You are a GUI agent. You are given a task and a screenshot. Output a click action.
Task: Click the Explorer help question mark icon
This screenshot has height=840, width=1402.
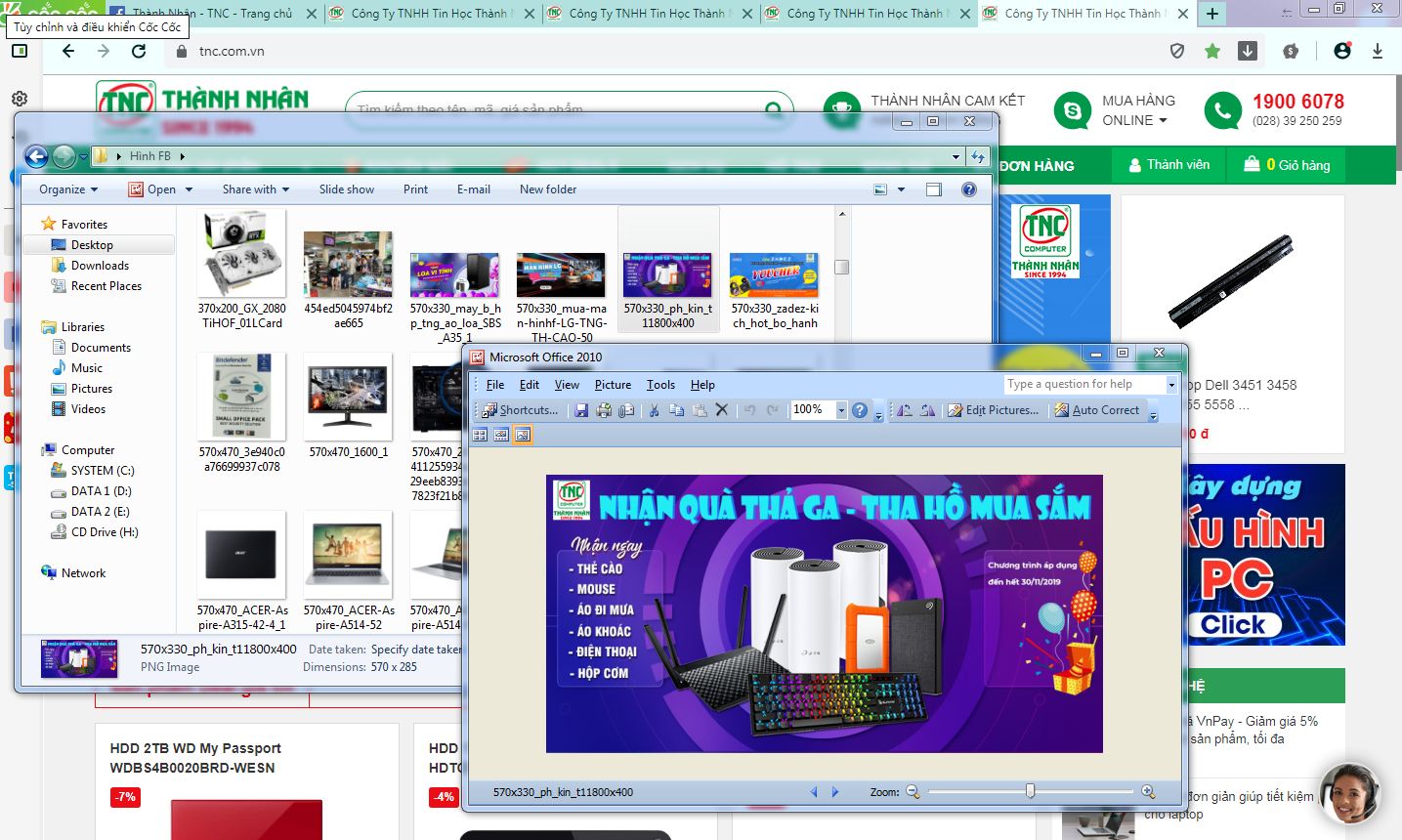pos(969,189)
